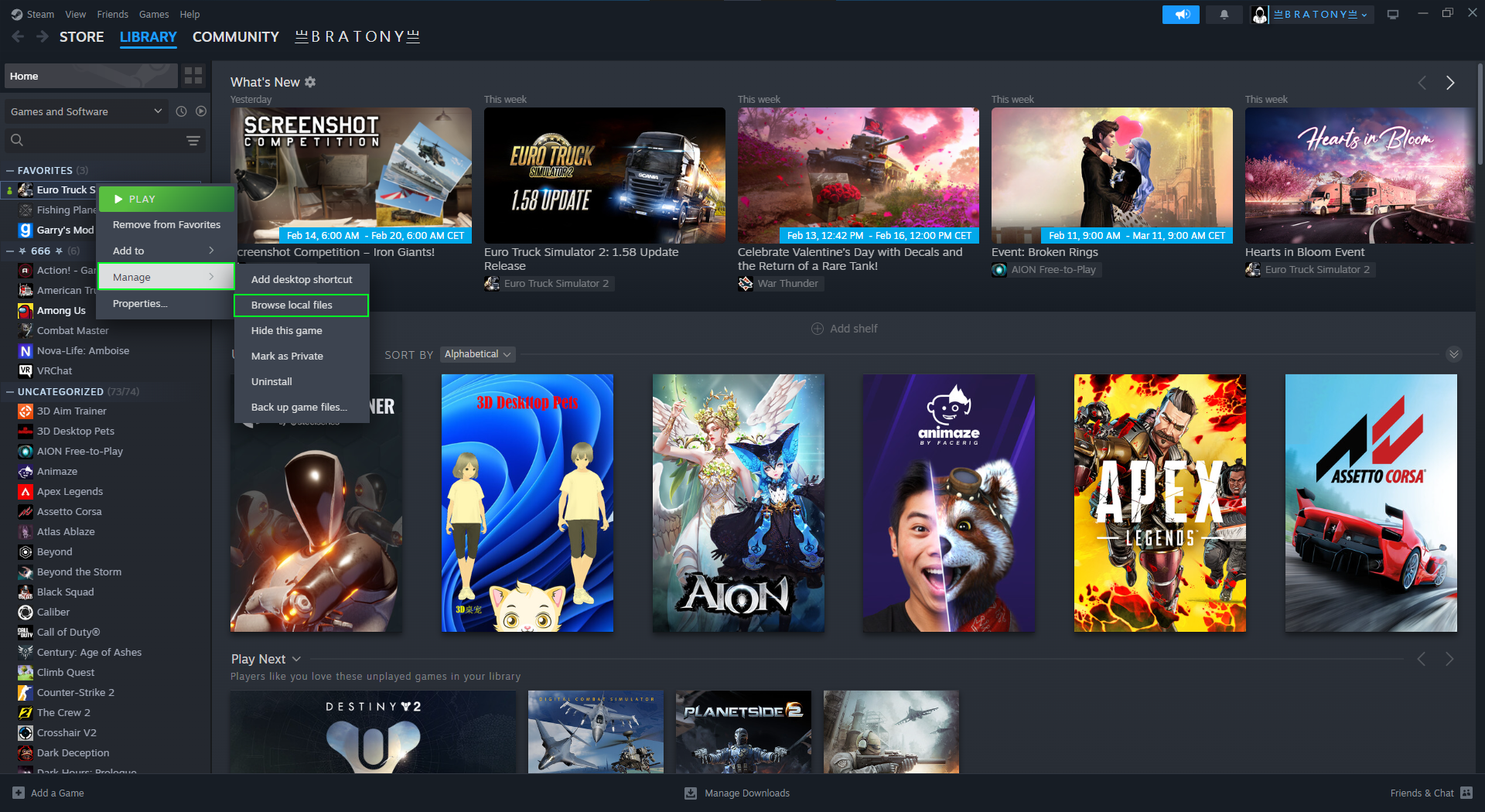Choose Add desktop shortcut

tap(301, 279)
